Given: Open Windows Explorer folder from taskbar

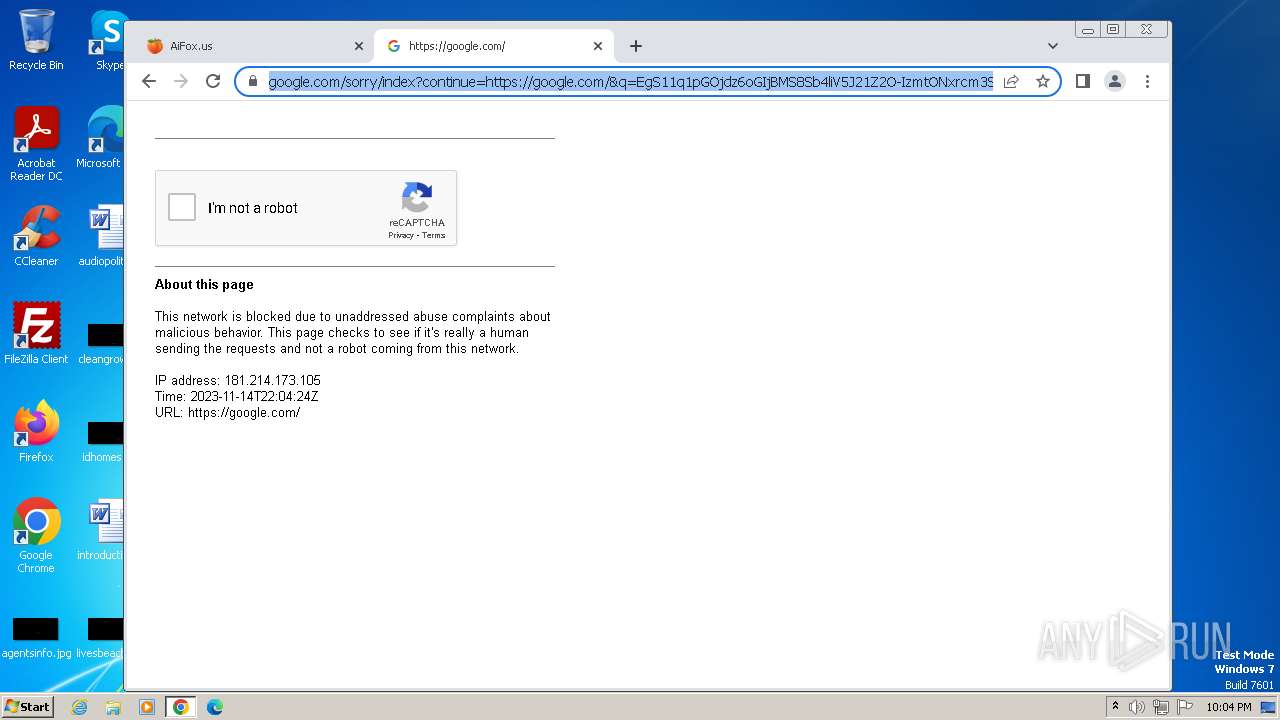Looking at the screenshot, I should tap(113, 707).
